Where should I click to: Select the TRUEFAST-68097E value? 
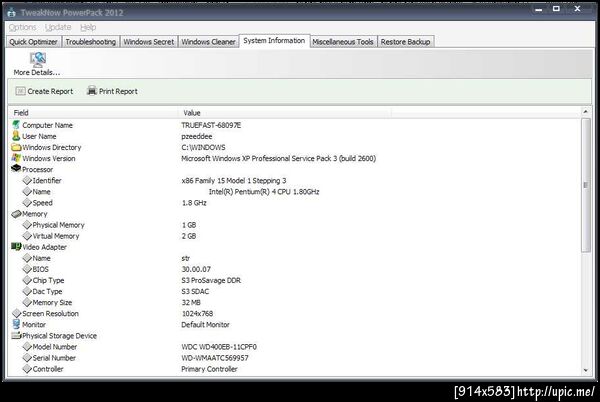click(x=211, y=125)
